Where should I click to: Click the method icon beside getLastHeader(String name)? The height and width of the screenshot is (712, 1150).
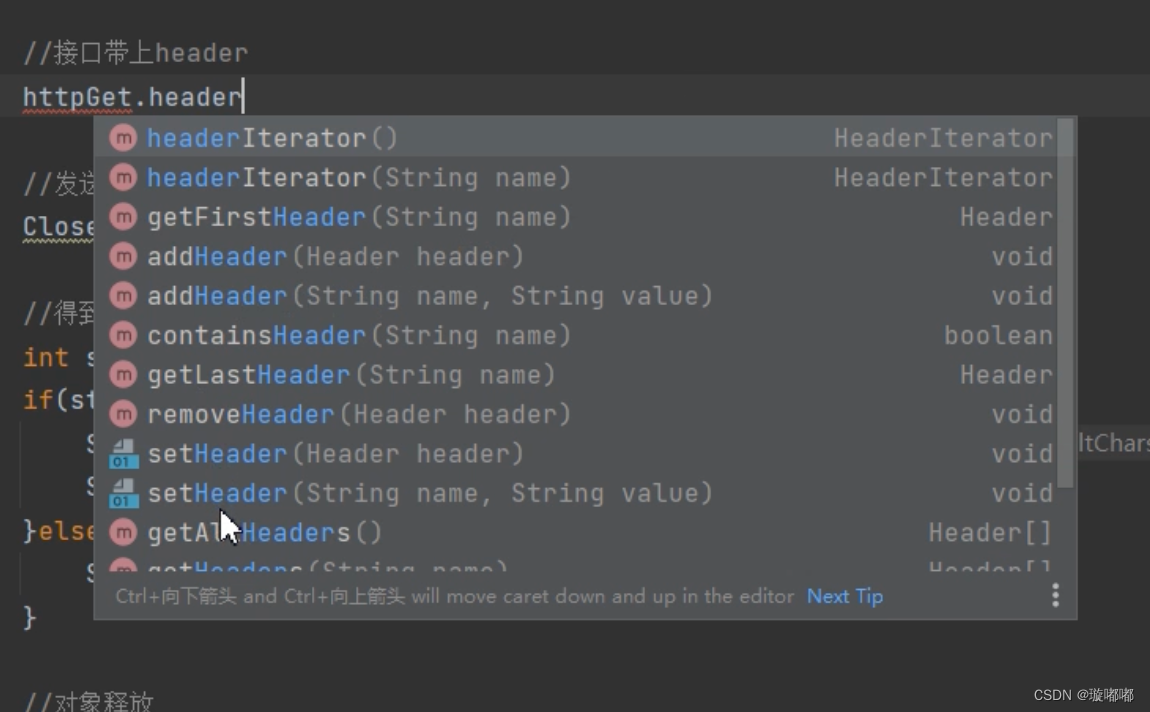pos(122,374)
